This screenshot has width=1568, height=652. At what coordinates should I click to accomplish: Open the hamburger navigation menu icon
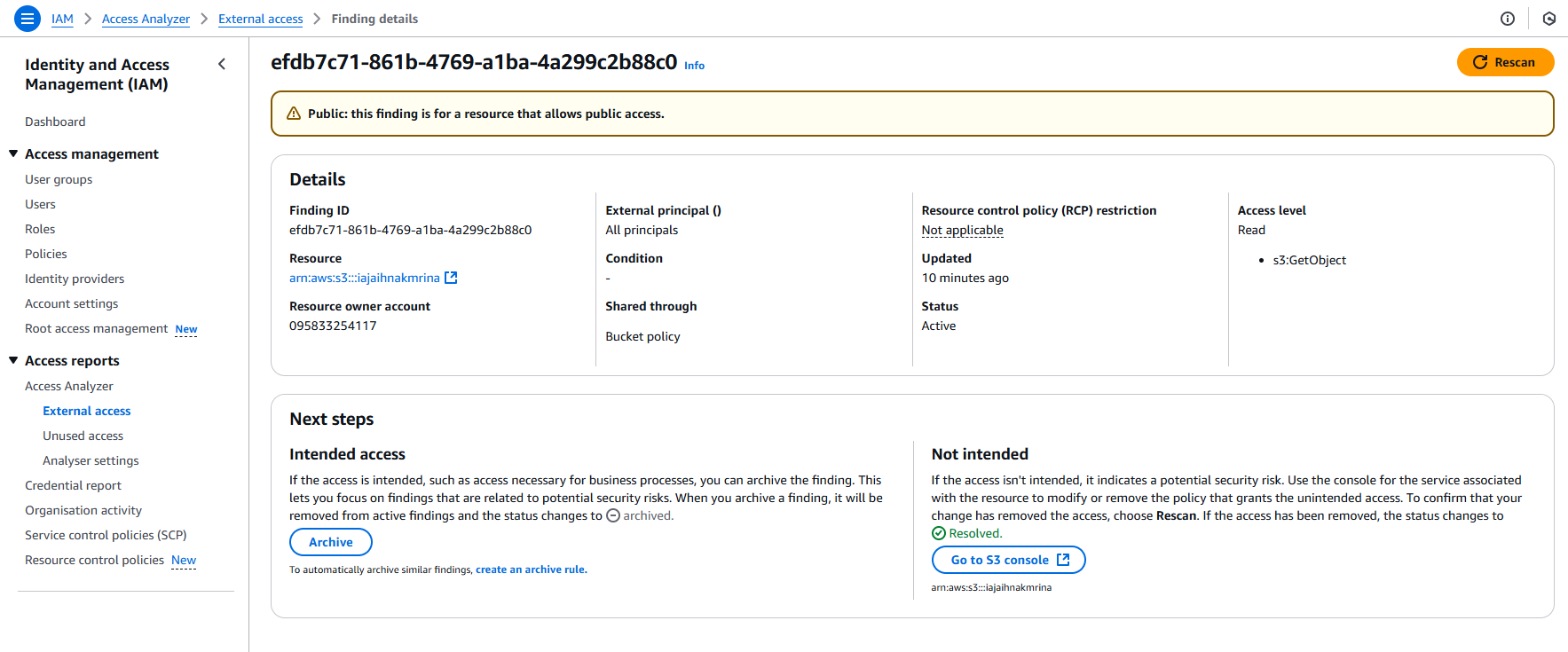tap(28, 18)
